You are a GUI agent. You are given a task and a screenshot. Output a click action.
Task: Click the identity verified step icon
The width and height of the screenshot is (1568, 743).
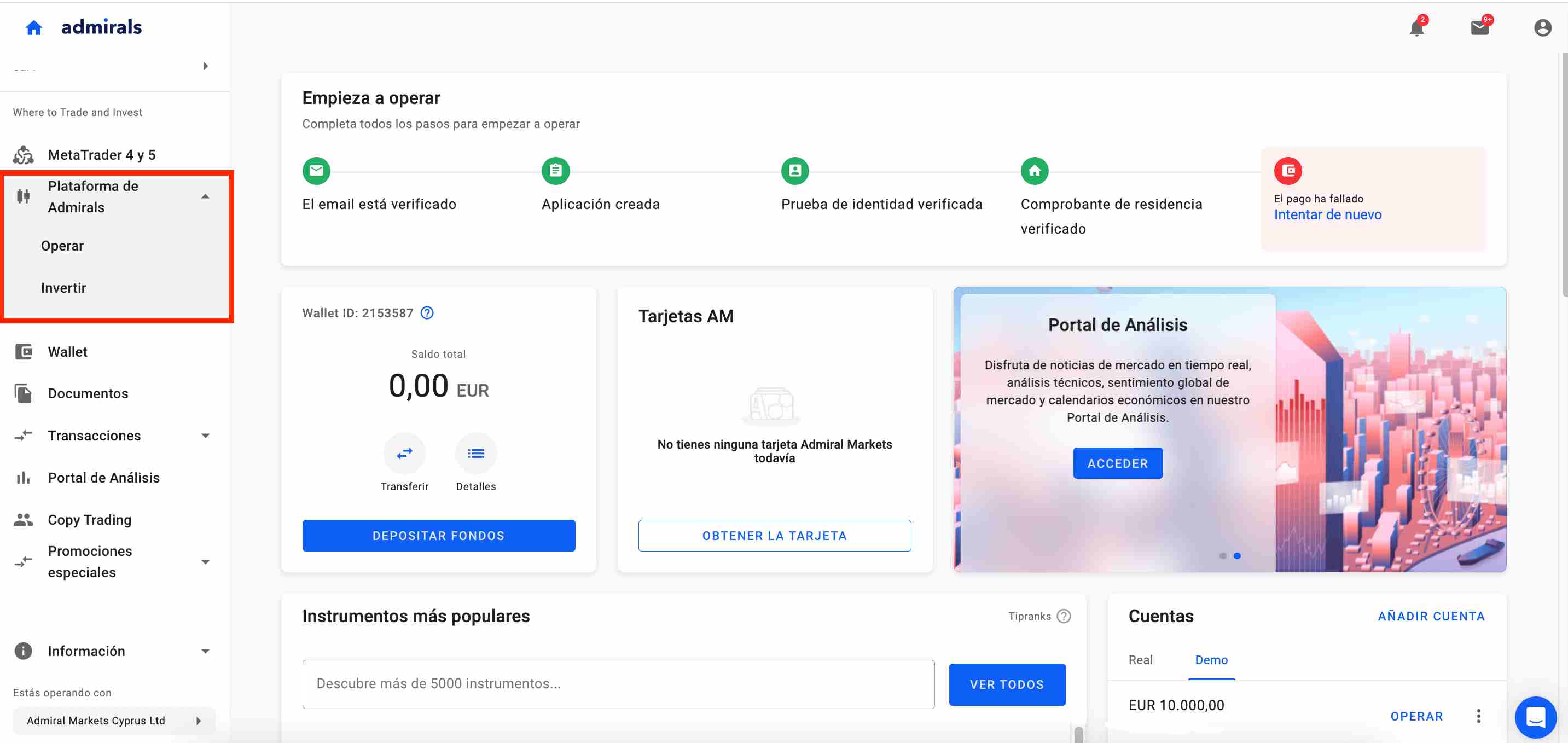(795, 171)
